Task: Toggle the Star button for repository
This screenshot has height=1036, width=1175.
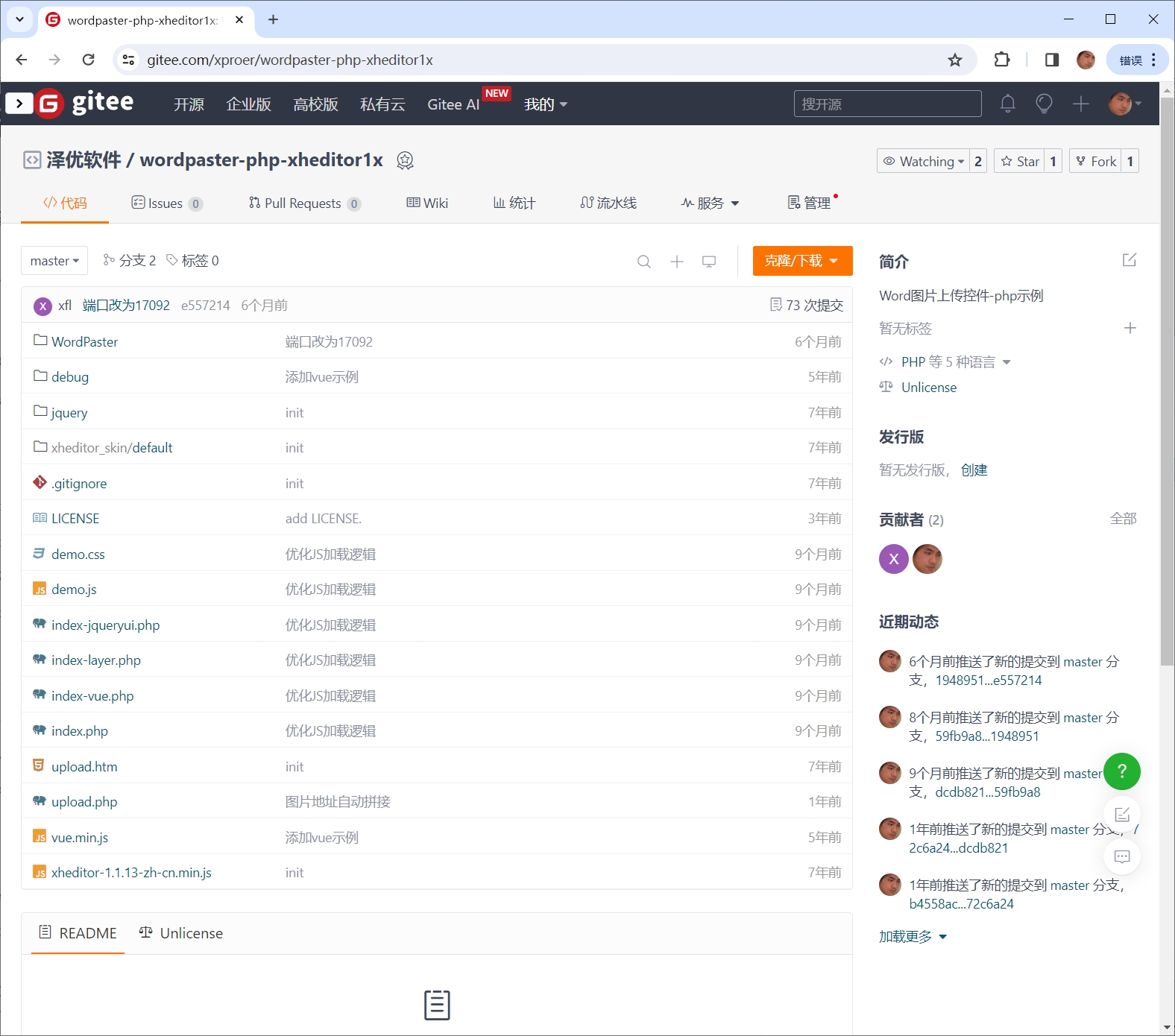Action: pos(1020,162)
